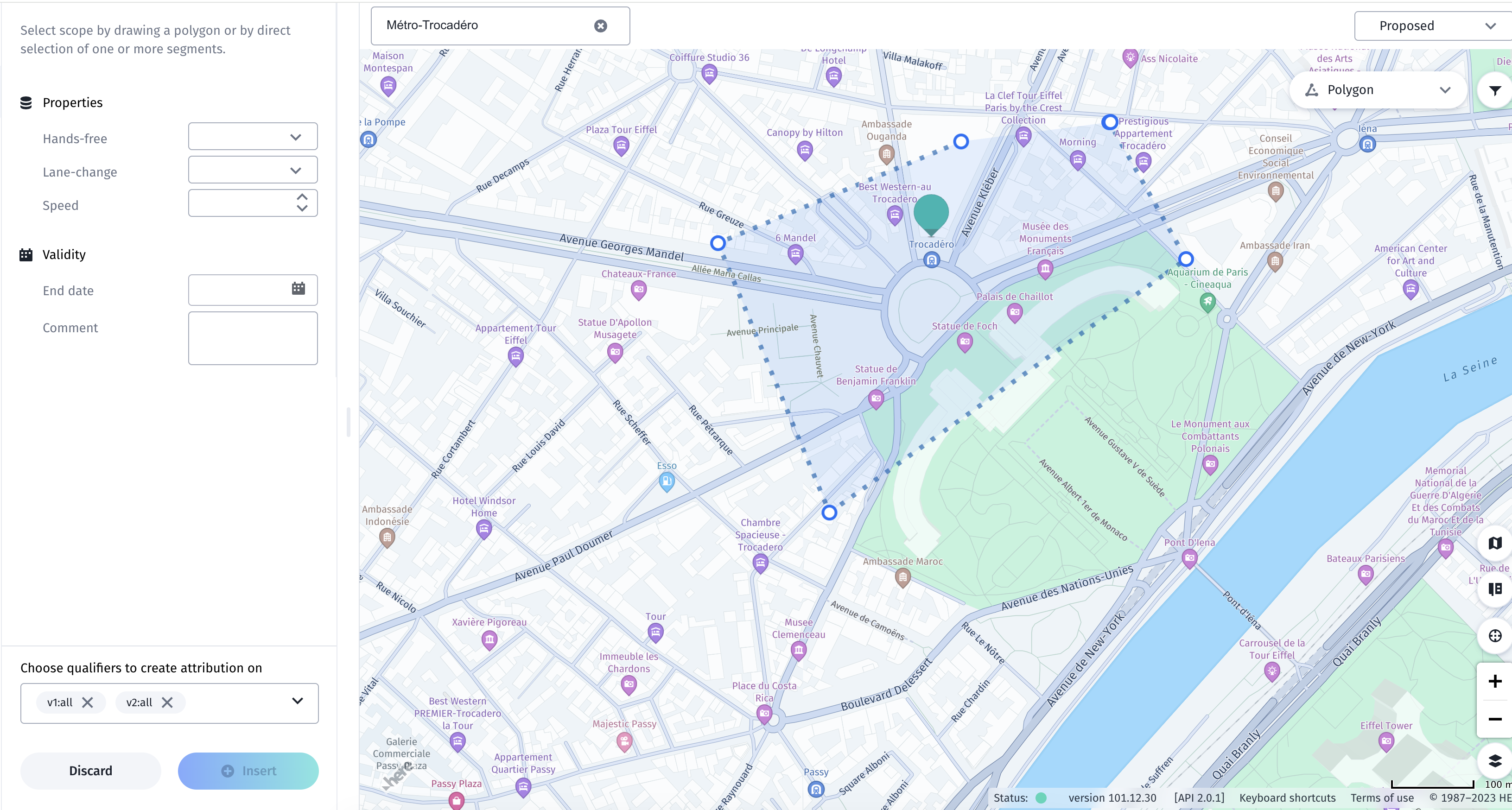
Task: Open the map view icon button
Action: [1495, 543]
